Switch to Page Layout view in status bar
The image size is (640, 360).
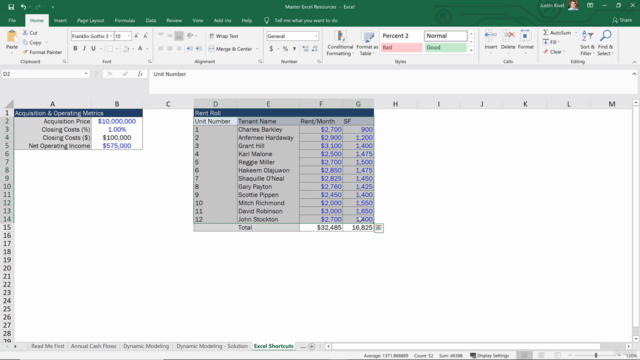[x=541, y=356]
